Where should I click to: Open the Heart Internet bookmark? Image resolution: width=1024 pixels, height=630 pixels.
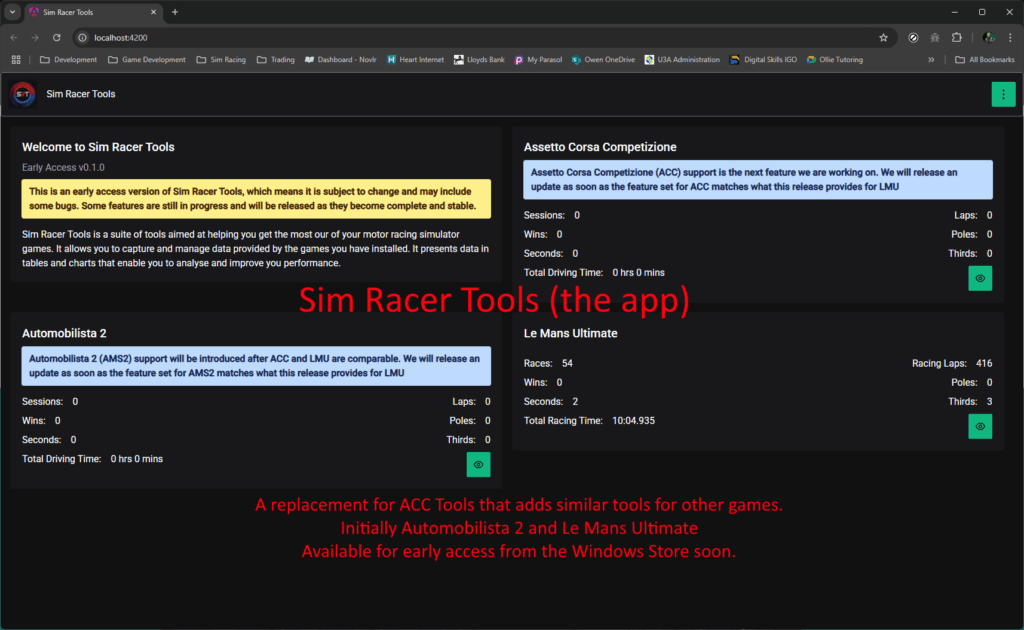click(415, 59)
